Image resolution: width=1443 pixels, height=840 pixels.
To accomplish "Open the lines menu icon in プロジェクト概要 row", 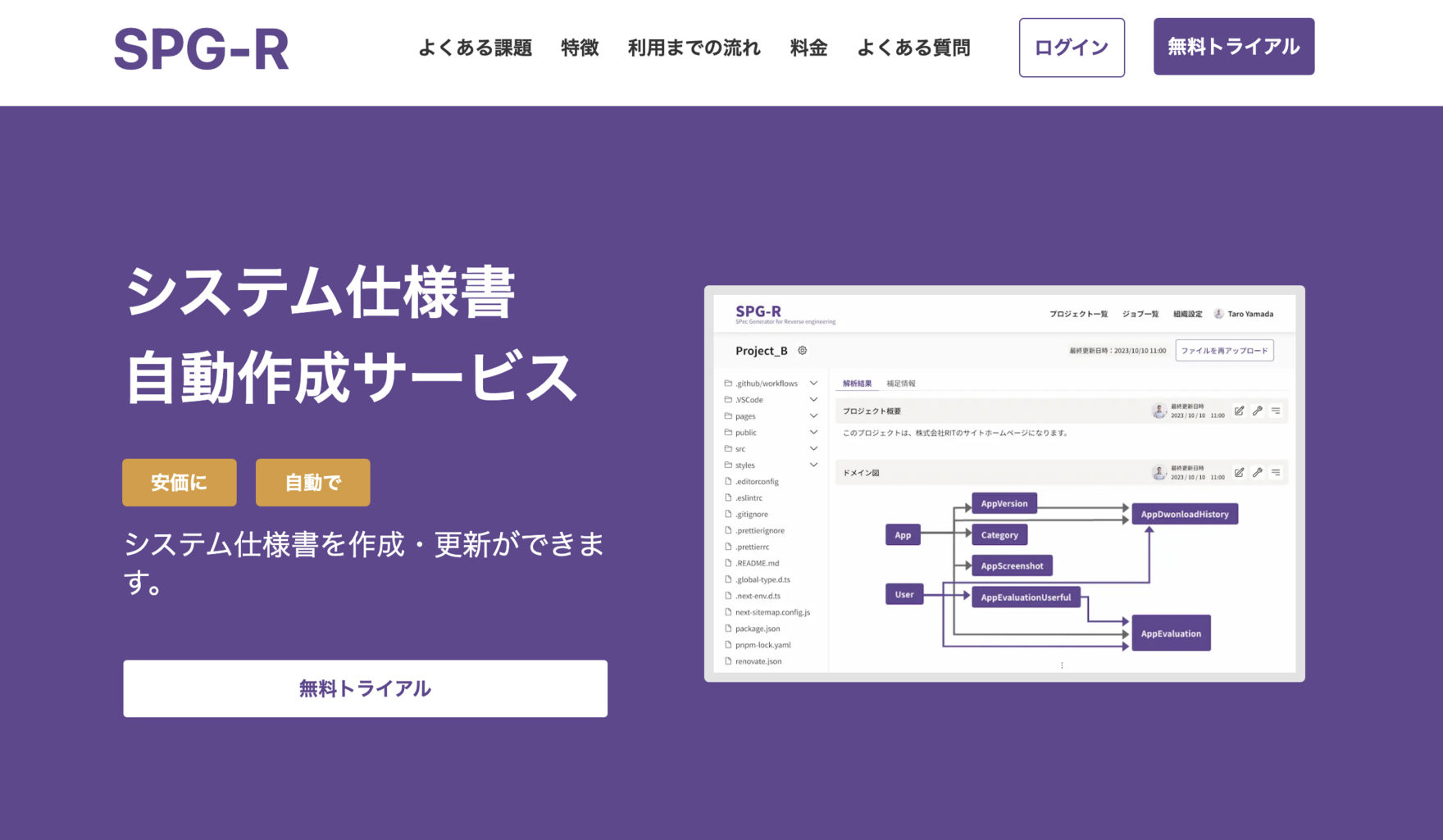I will (1276, 411).
